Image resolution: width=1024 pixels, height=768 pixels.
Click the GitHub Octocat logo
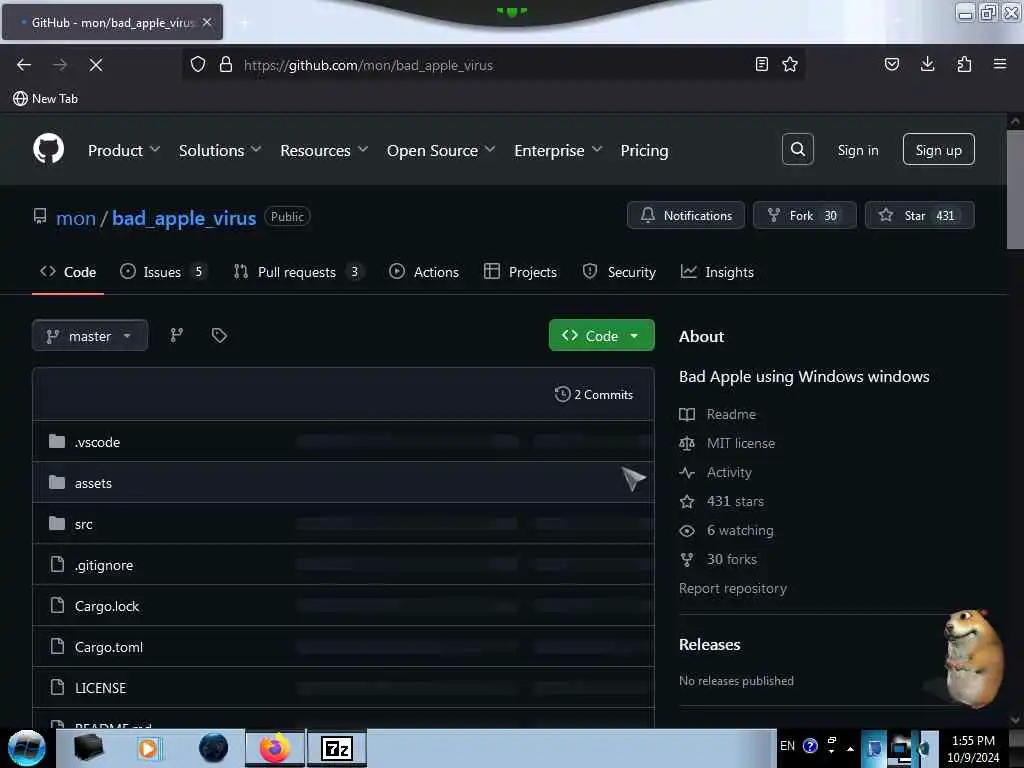[48, 150]
